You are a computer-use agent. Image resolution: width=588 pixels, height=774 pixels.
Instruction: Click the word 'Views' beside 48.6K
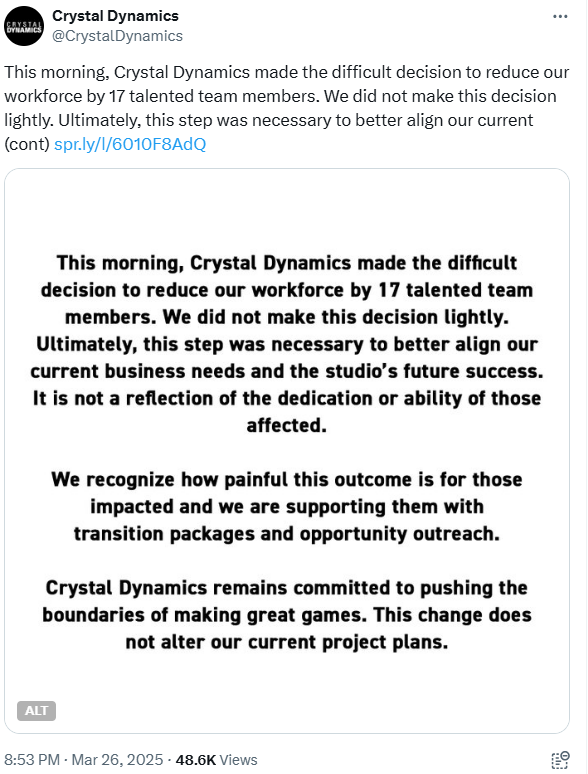(x=238, y=760)
